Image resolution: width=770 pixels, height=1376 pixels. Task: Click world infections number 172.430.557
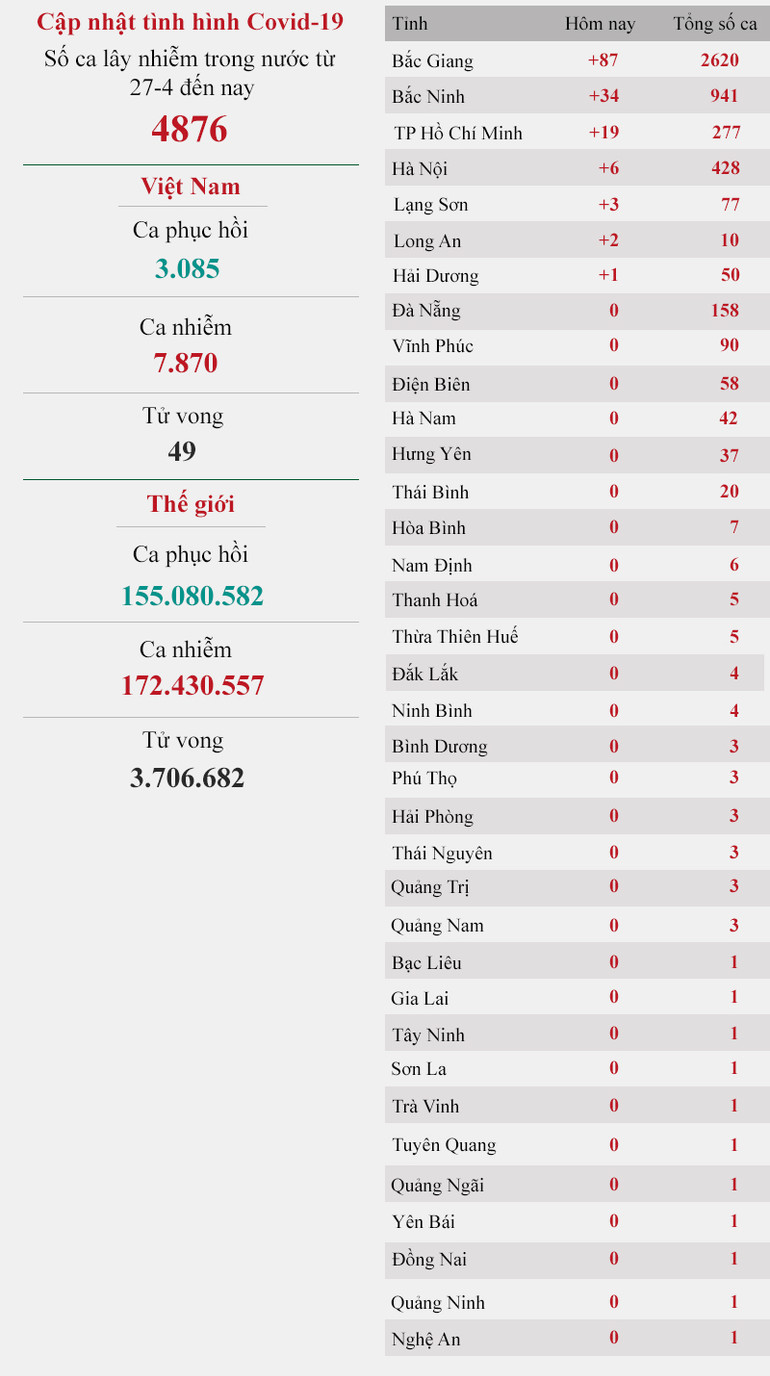[x=193, y=686]
